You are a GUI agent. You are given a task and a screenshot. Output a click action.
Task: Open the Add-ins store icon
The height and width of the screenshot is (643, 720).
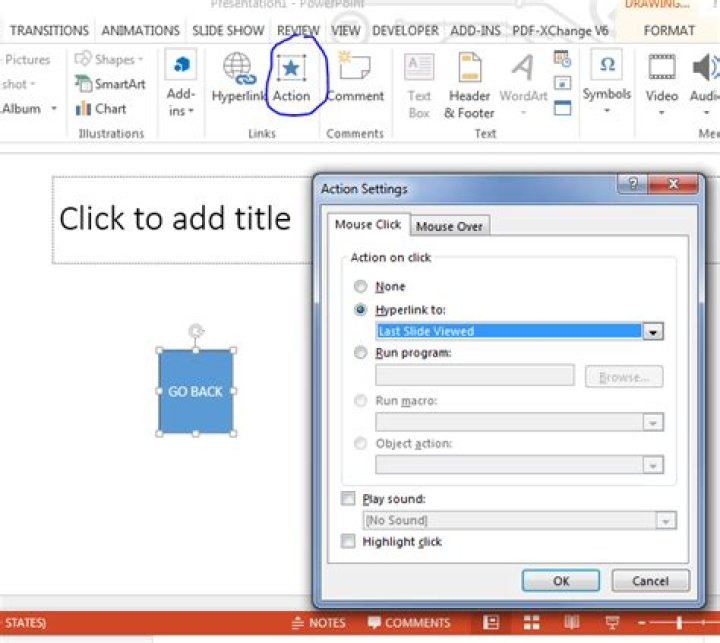coord(181,64)
